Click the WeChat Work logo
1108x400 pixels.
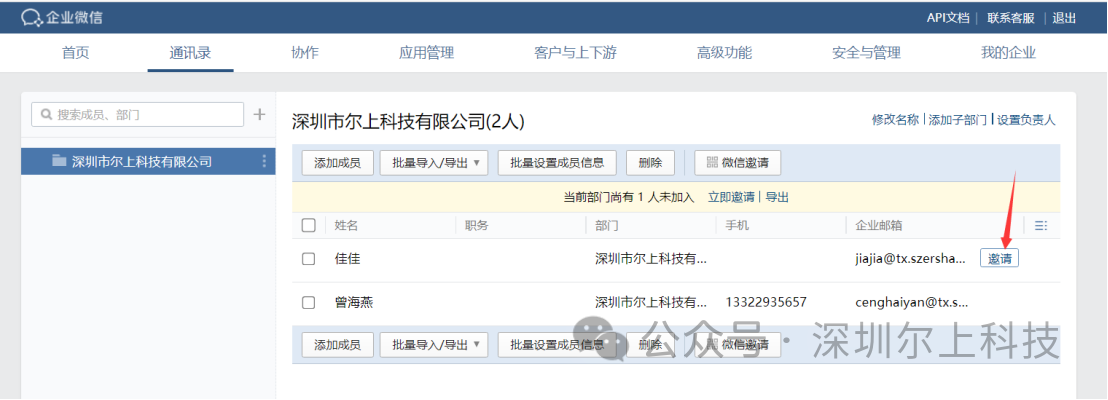coord(62,17)
